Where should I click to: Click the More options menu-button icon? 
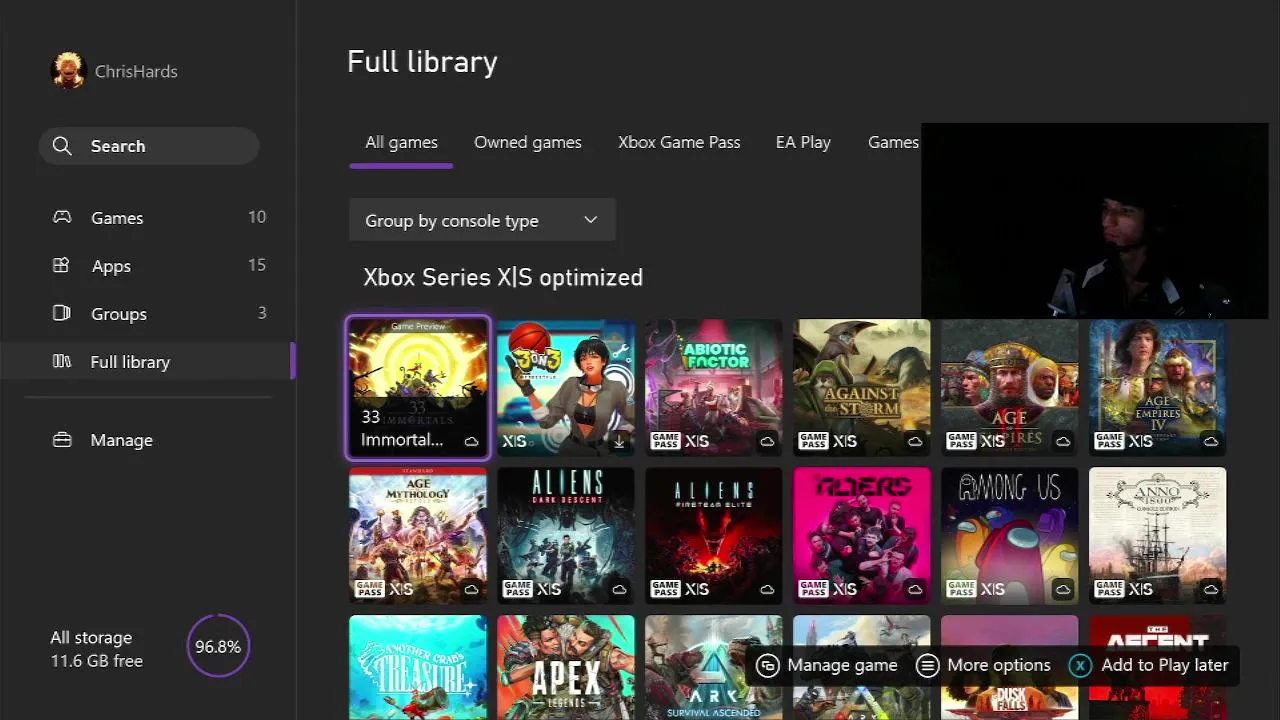pos(928,665)
